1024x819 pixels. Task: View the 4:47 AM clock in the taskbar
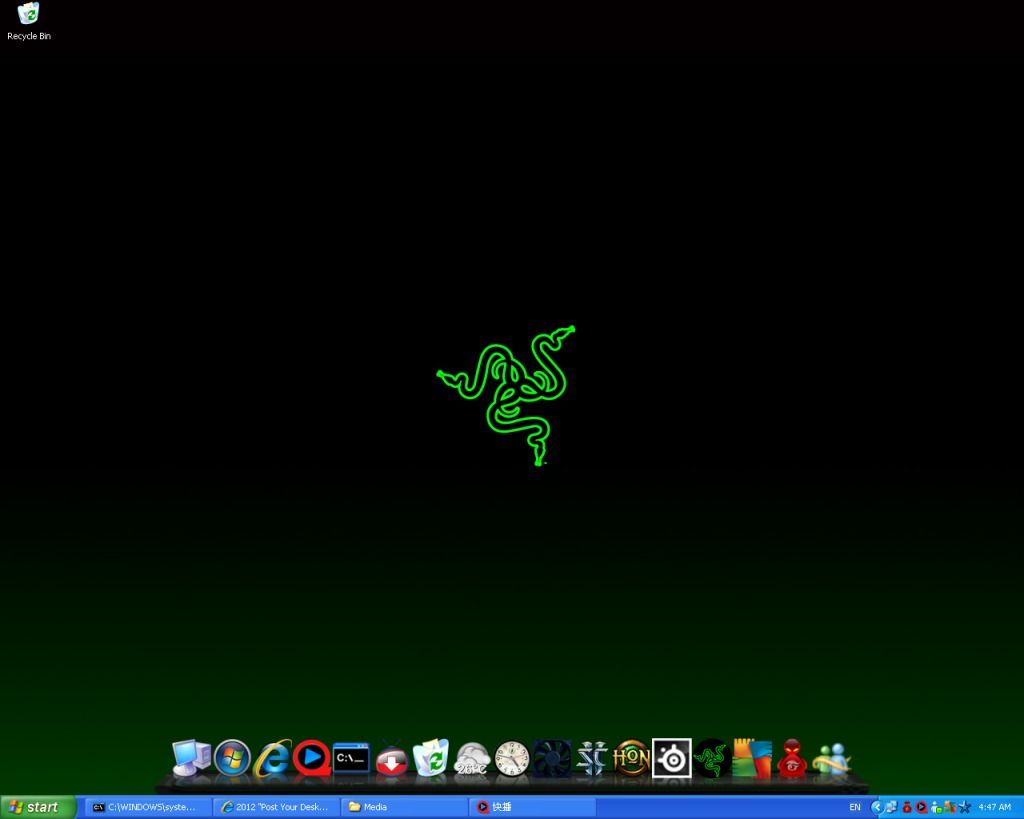click(995, 807)
